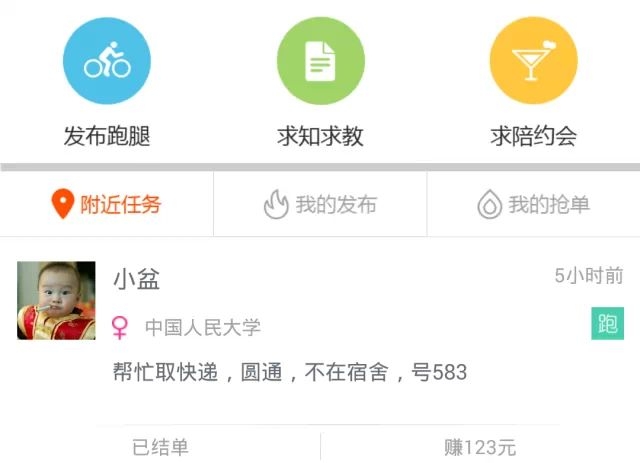Click the pink female gender symbol
Screen dimensions: 640x463
pos(120,328)
